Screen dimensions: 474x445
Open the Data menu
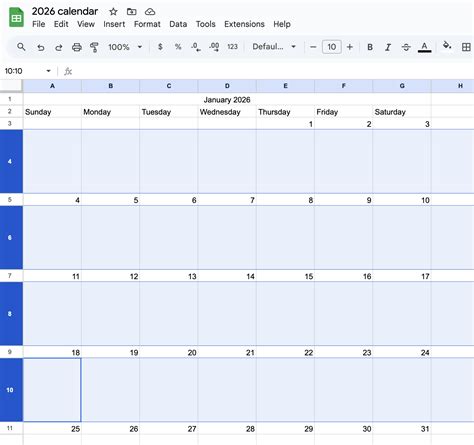coord(178,24)
